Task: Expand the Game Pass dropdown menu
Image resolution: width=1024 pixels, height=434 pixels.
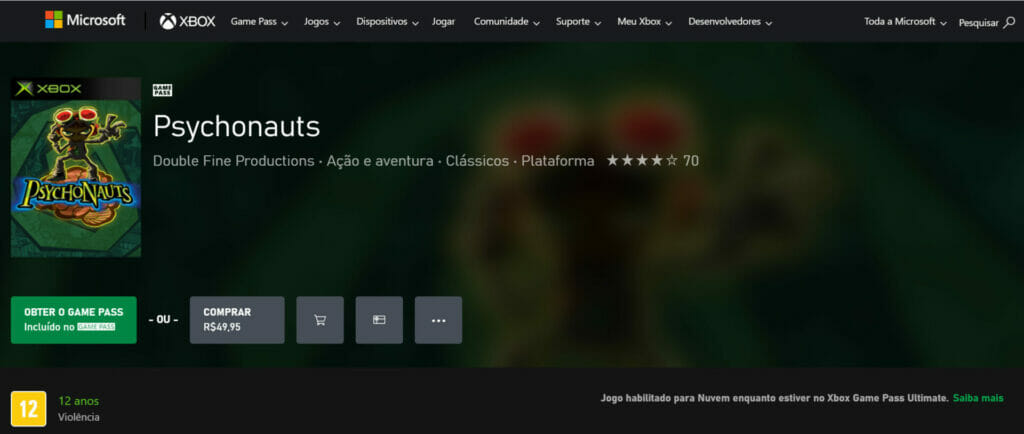Action: pos(259,21)
